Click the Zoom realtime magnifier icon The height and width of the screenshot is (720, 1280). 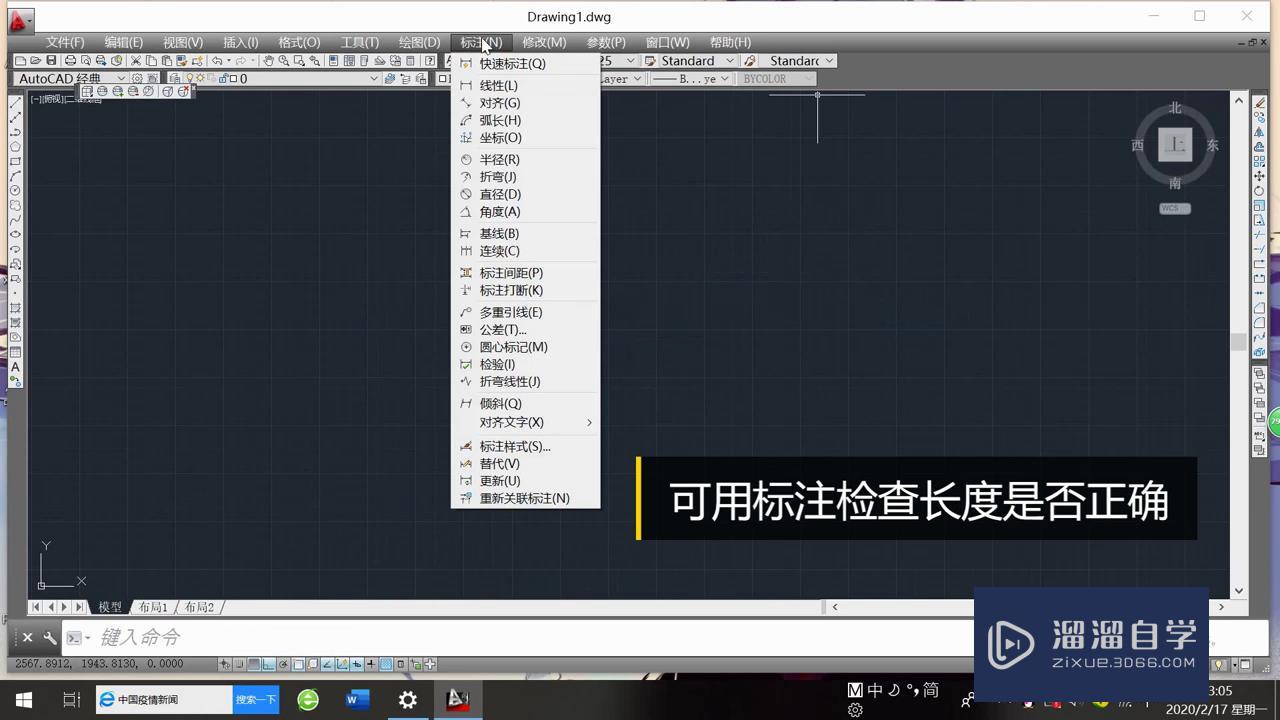coord(284,61)
